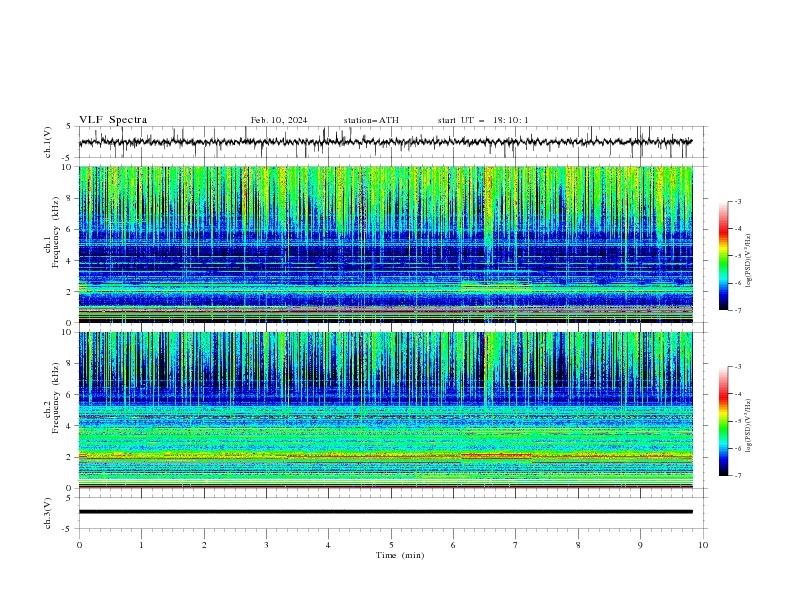Click the '-5' label on ch.2 colorbar

(x=737, y=421)
